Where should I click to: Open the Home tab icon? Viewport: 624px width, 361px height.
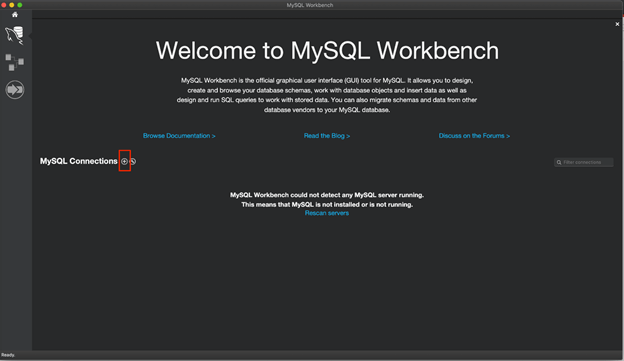pyautogui.click(x=15, y=15)
